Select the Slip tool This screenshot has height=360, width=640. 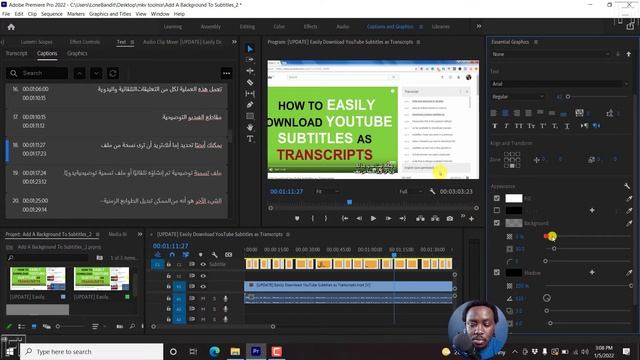[250, 93]
